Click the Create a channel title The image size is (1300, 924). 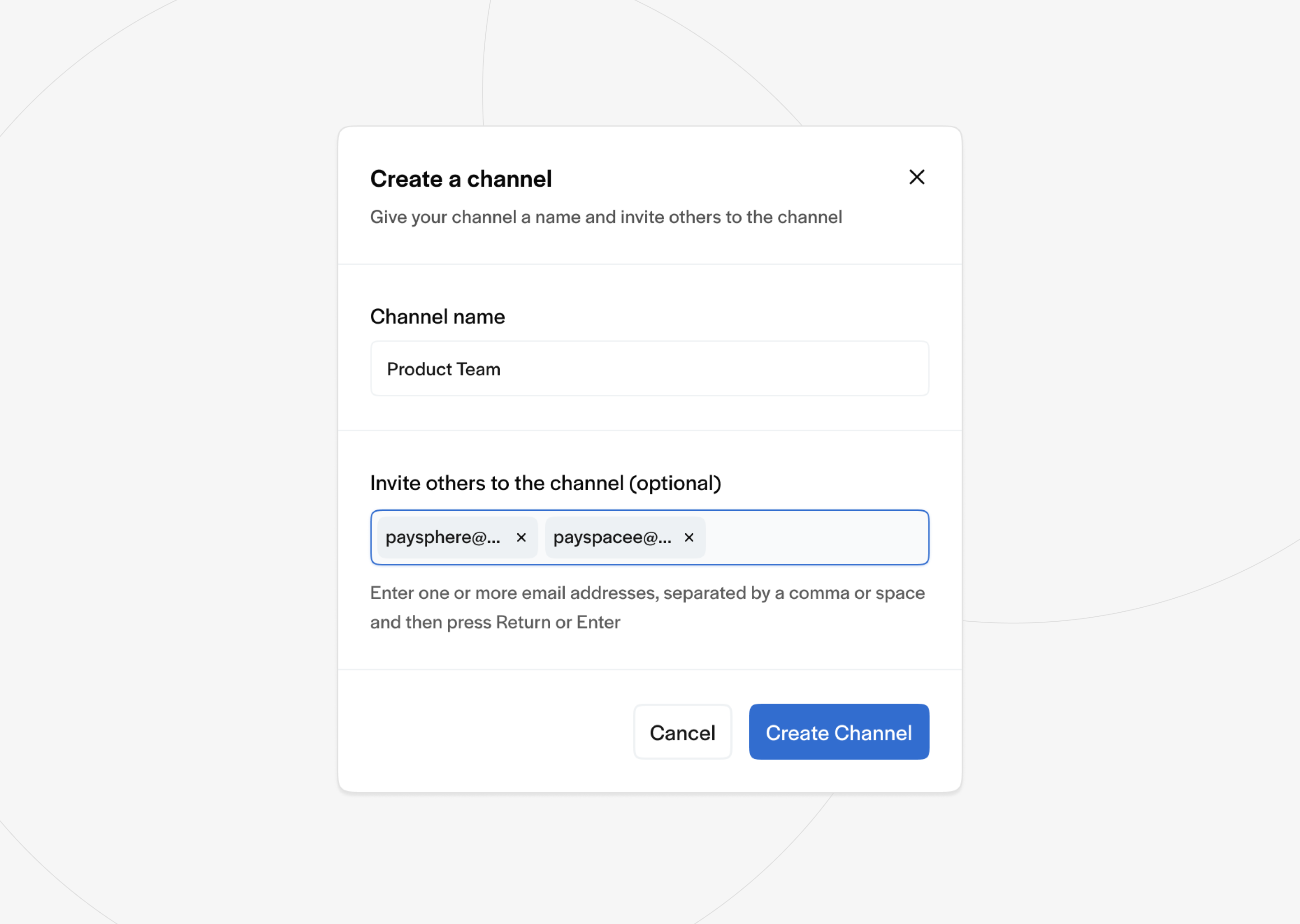461,177
